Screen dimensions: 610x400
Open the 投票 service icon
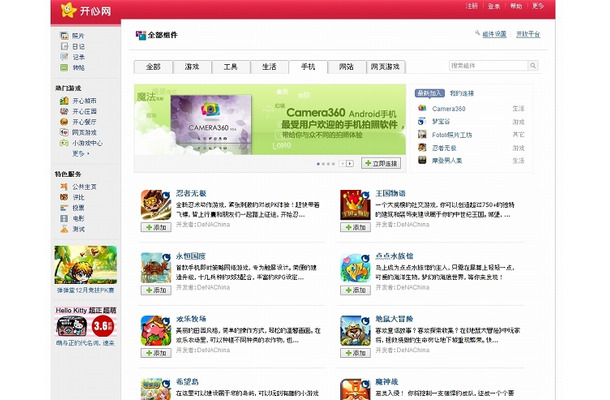click(x=64, y=208)
